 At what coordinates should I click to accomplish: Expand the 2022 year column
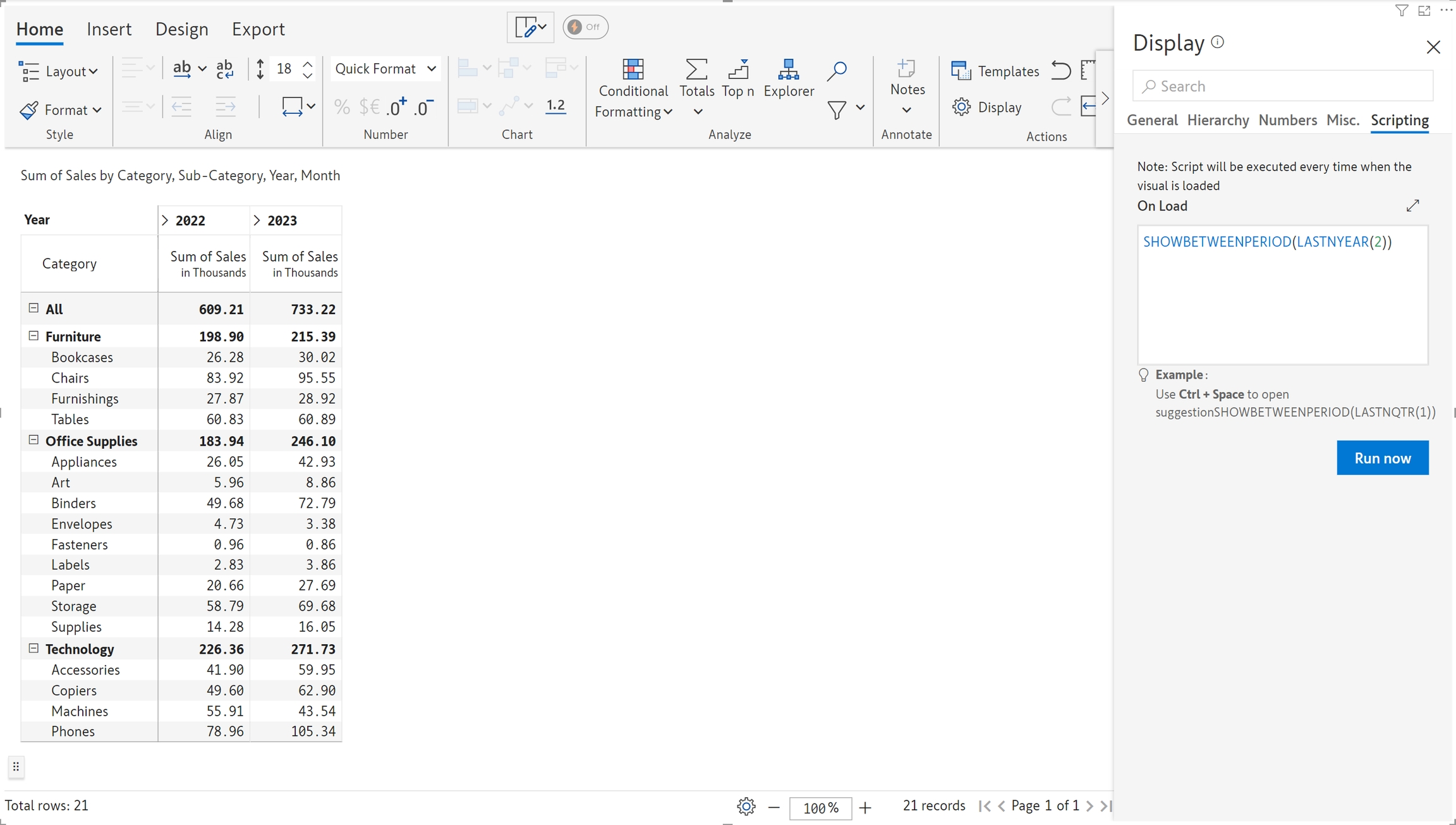tap(165, 220)
